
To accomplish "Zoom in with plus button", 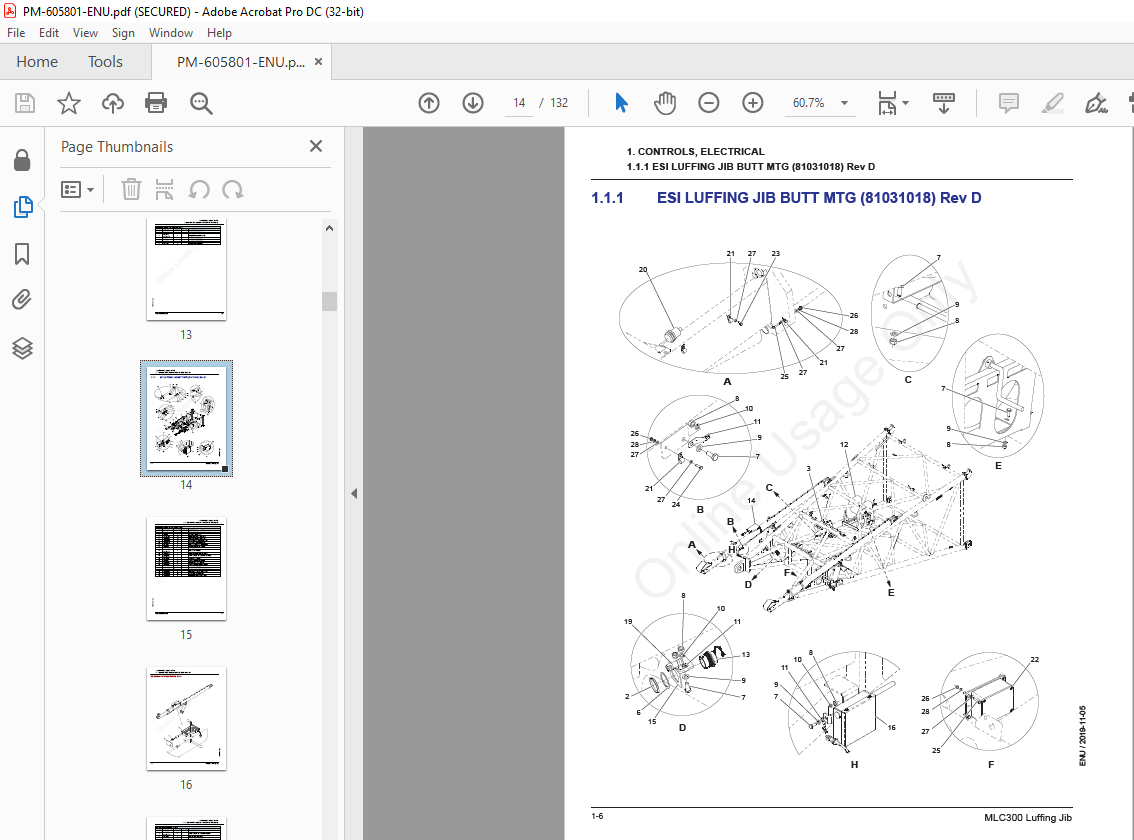I will tap(753, 103).
